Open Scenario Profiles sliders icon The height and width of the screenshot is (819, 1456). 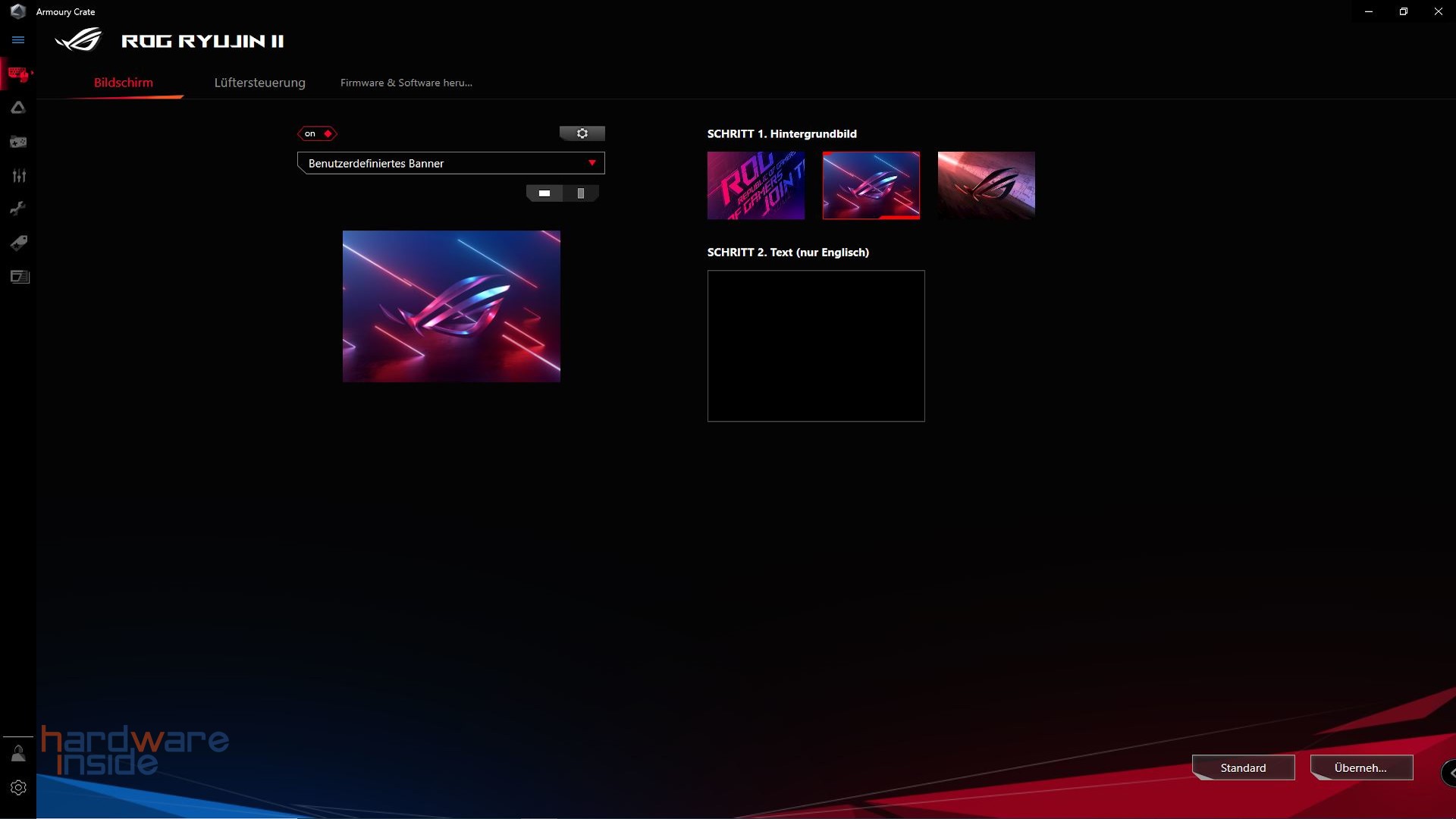19,176
